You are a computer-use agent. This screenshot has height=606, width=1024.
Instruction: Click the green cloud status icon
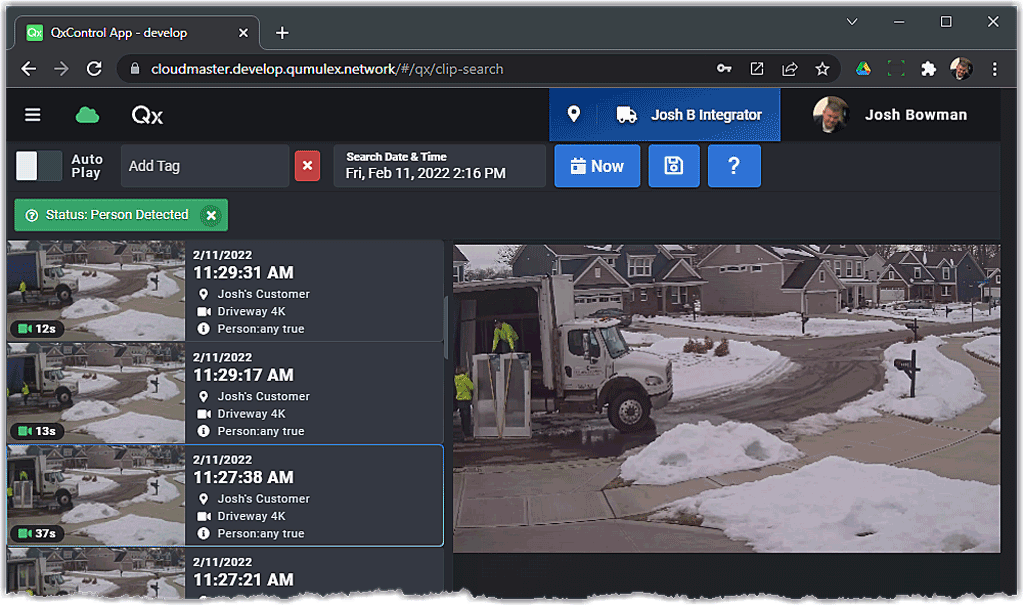(88, 115)
